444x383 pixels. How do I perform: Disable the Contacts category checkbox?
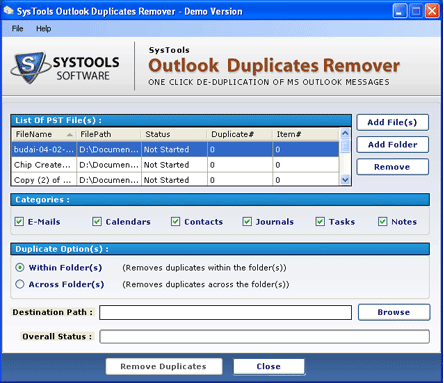coord(175,221)
